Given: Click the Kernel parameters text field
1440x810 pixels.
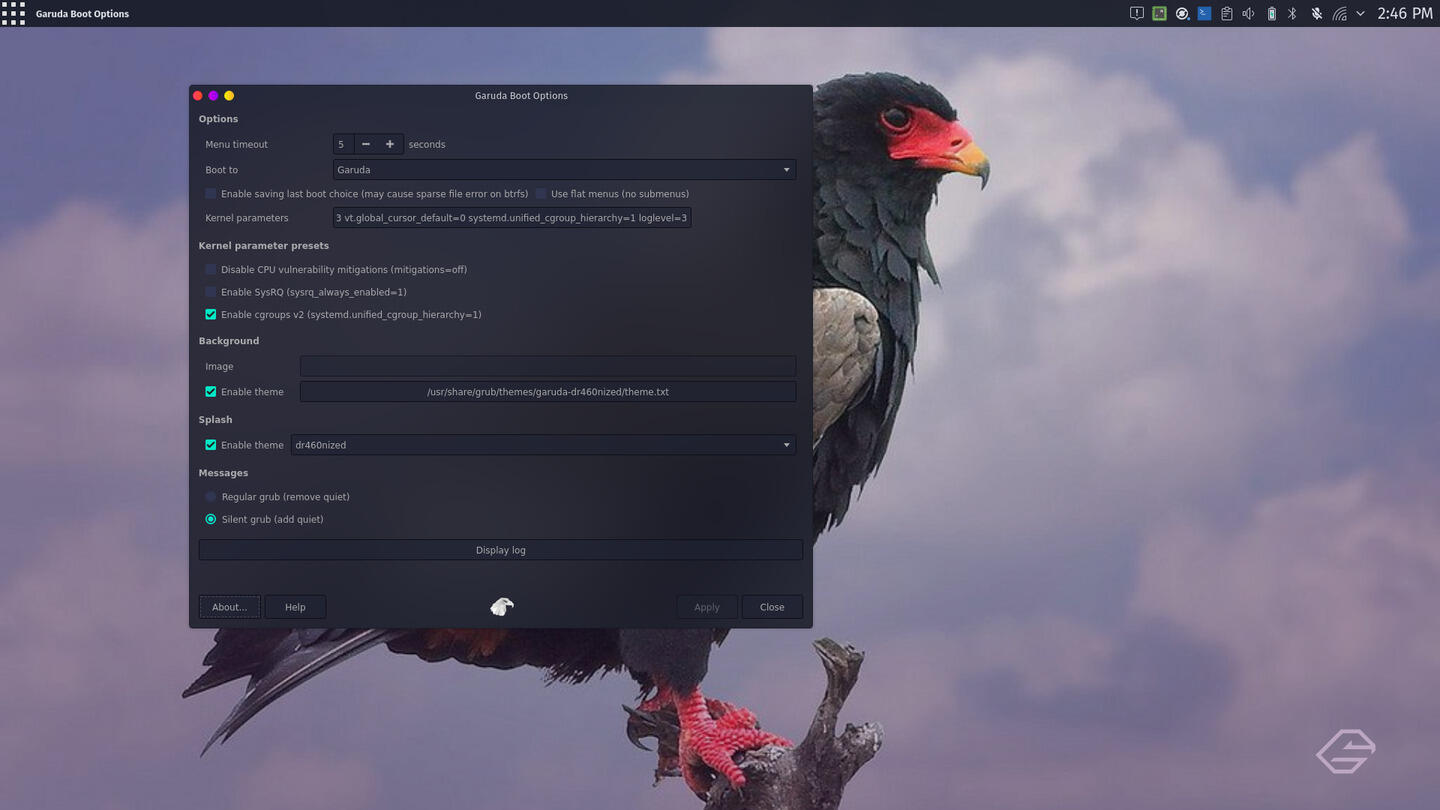Looking at the screenshot, I should point(512,218).
